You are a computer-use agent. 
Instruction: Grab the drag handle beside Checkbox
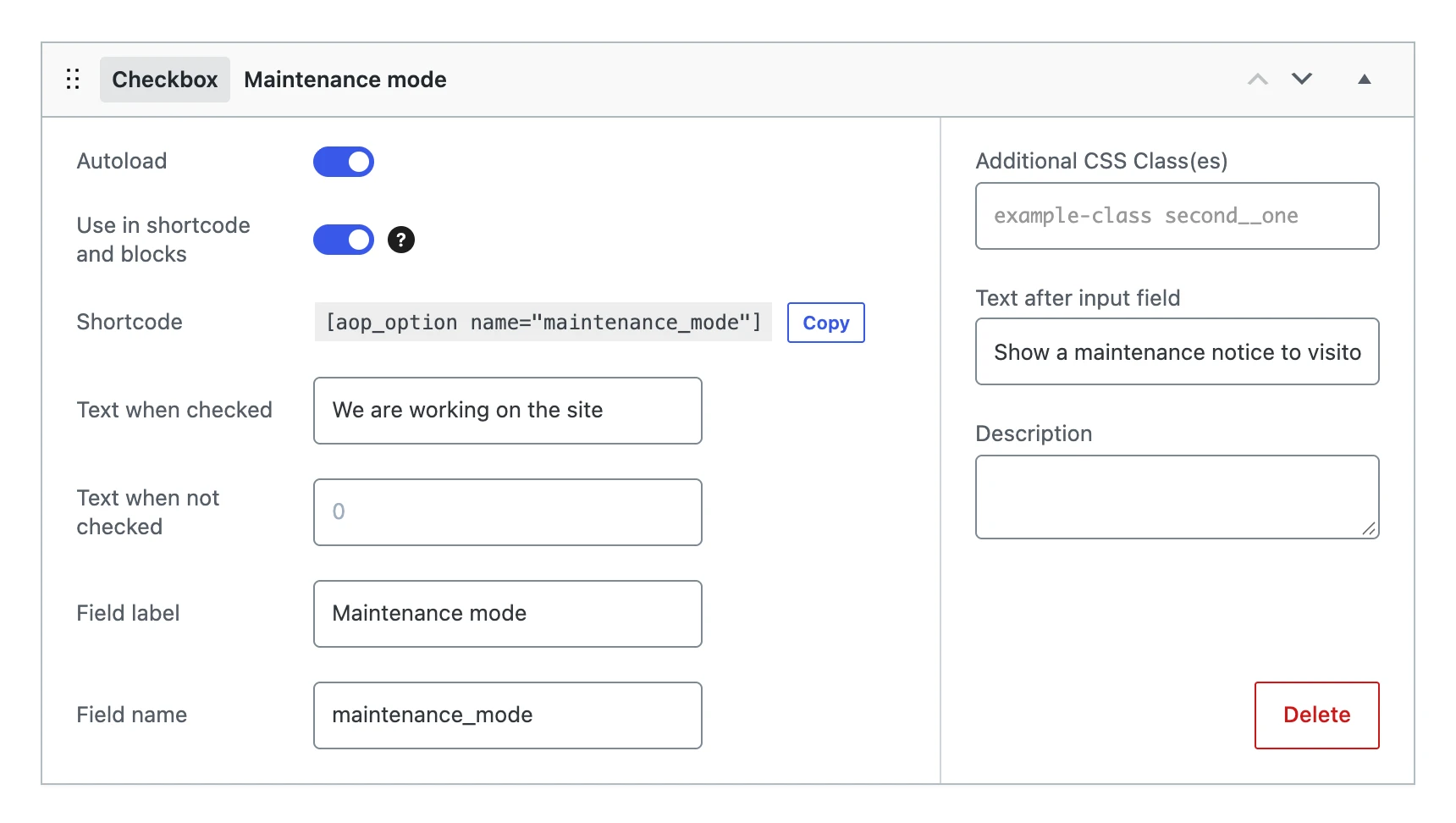click(x=73, y=80)
